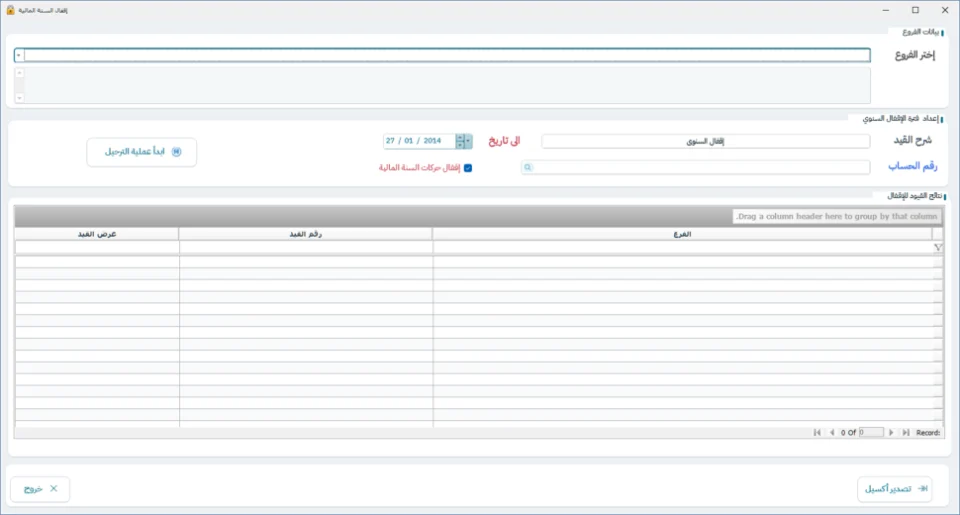960x515 pixels.
Task: Increase the date with the spinner up arrow
Action: pos(460,138)
